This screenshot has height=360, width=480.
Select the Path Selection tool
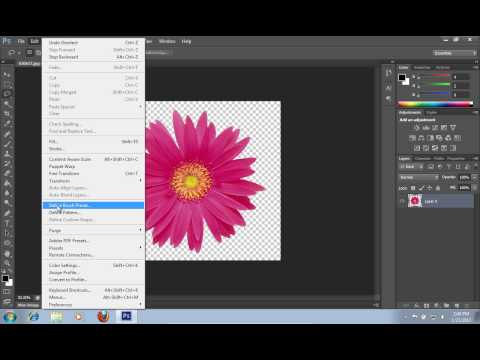(7, 233)
